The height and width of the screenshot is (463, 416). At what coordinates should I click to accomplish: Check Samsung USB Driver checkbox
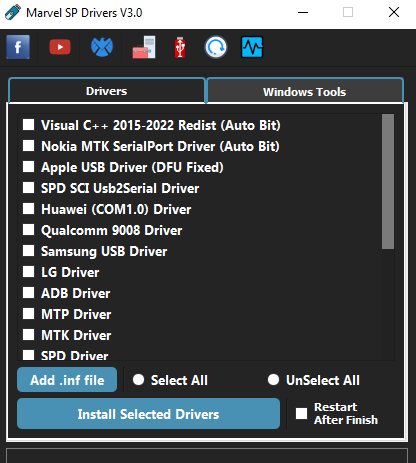(28, 251)
